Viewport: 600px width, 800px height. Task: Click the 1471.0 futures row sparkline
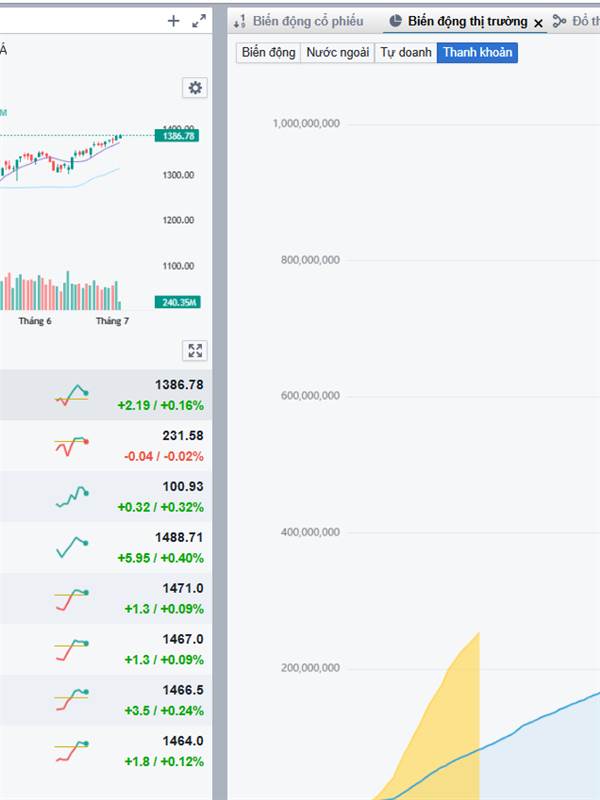[x=72, y=599]
